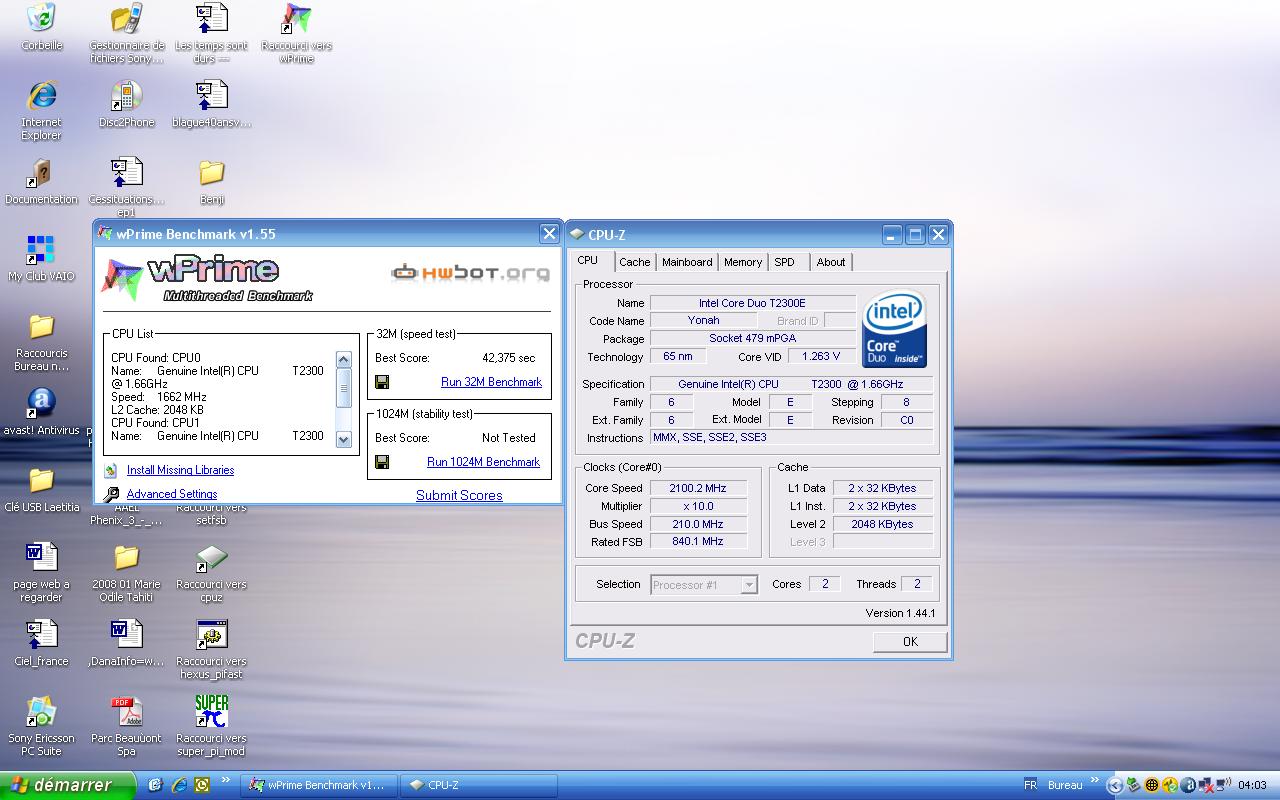Launch Internet Explorer from the desktop
1280x800 pixels.
[41, 110]
